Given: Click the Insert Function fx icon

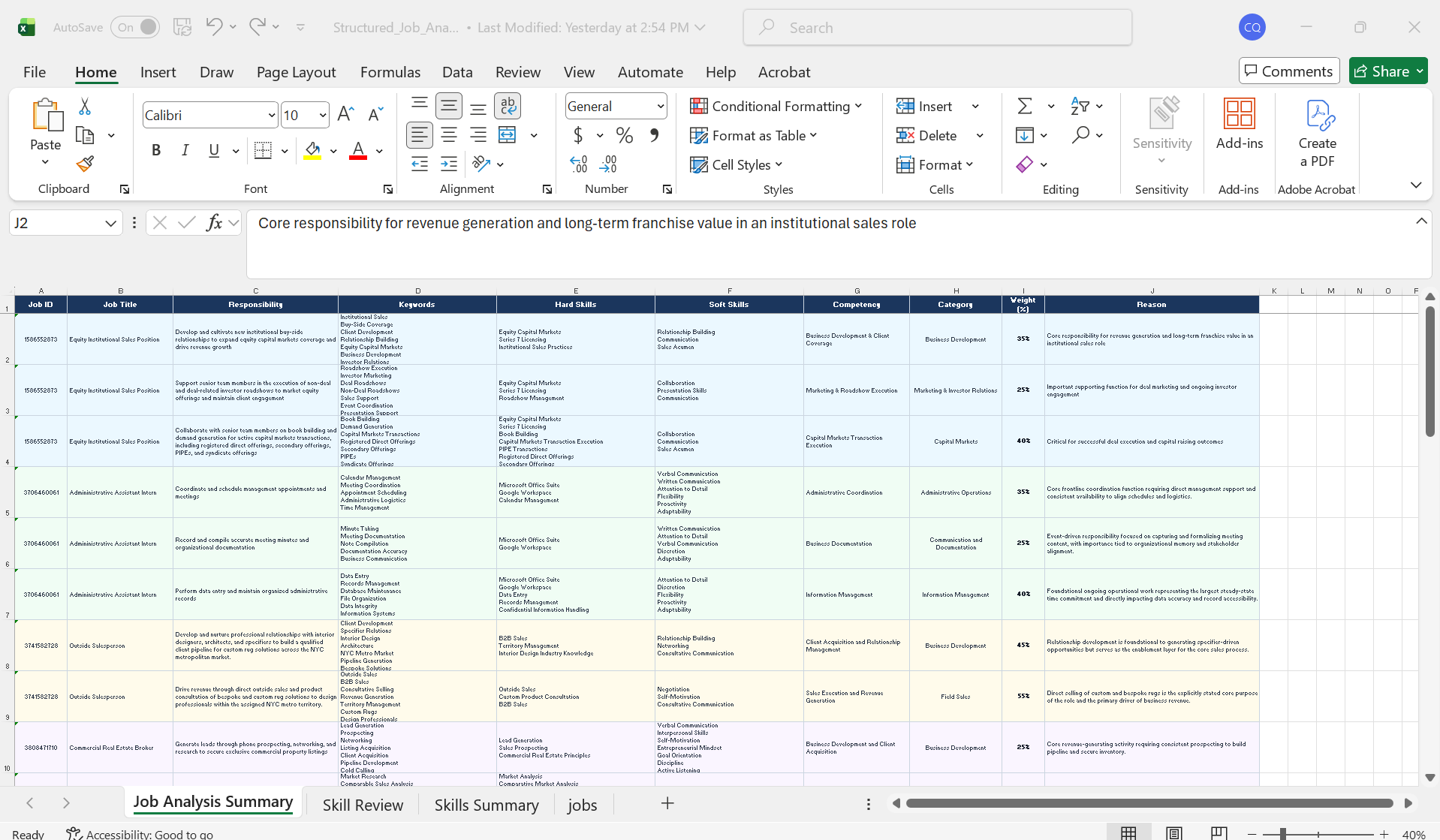Looking at the screenshot, I should pos(215,222).
